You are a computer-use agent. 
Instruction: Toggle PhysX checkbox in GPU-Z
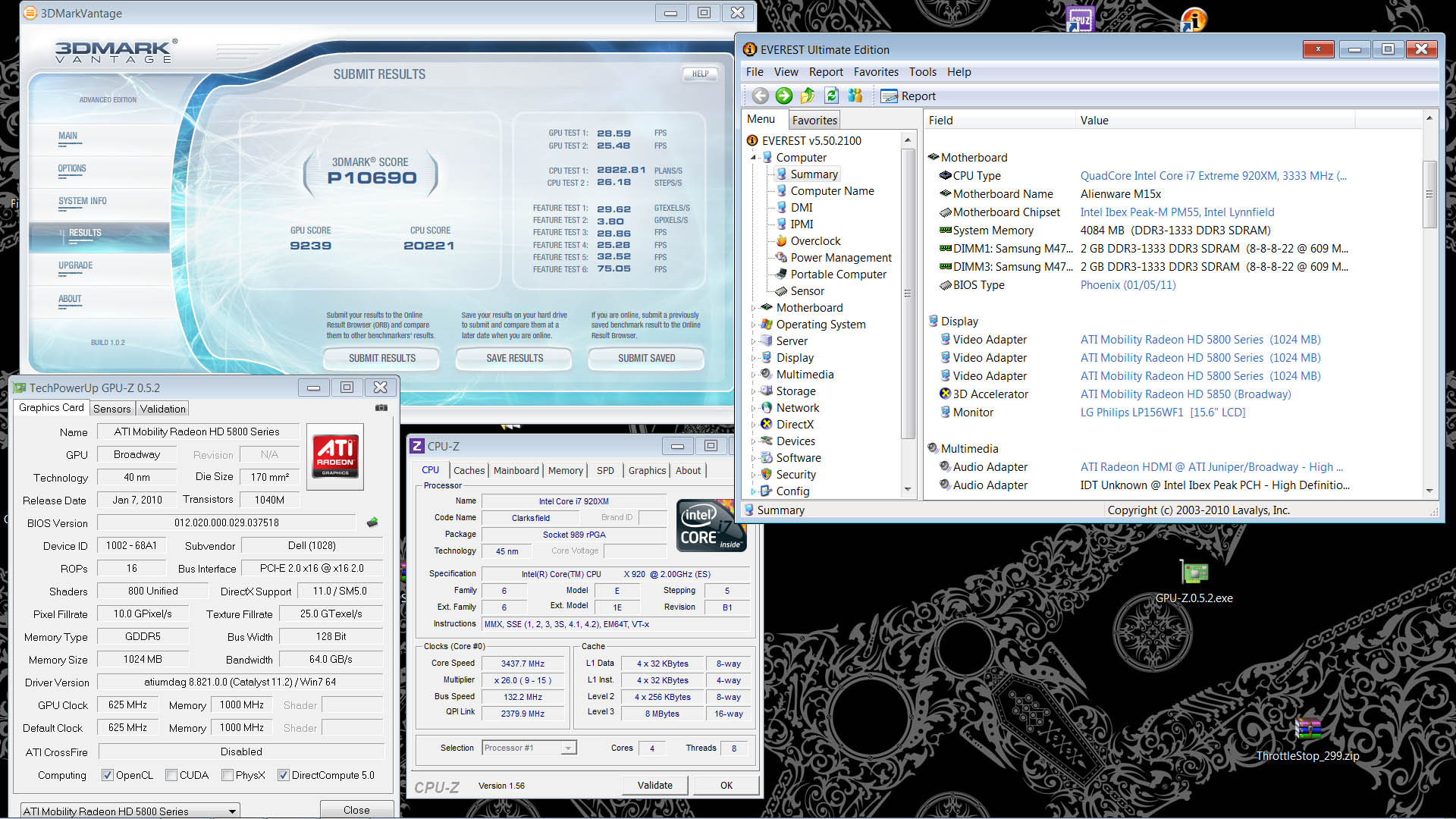point(227,775)
